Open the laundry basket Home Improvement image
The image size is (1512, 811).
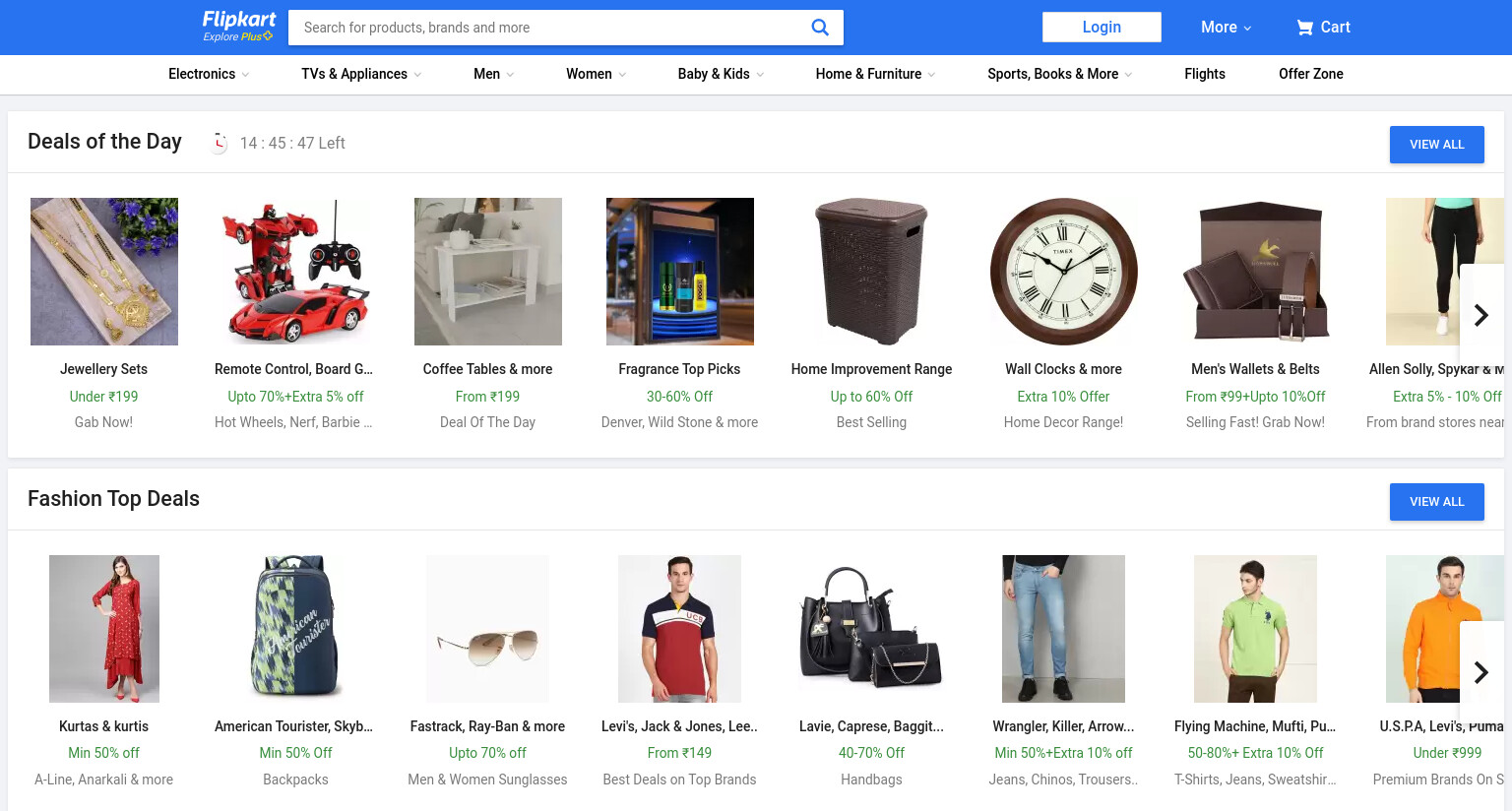coord(872,272)
